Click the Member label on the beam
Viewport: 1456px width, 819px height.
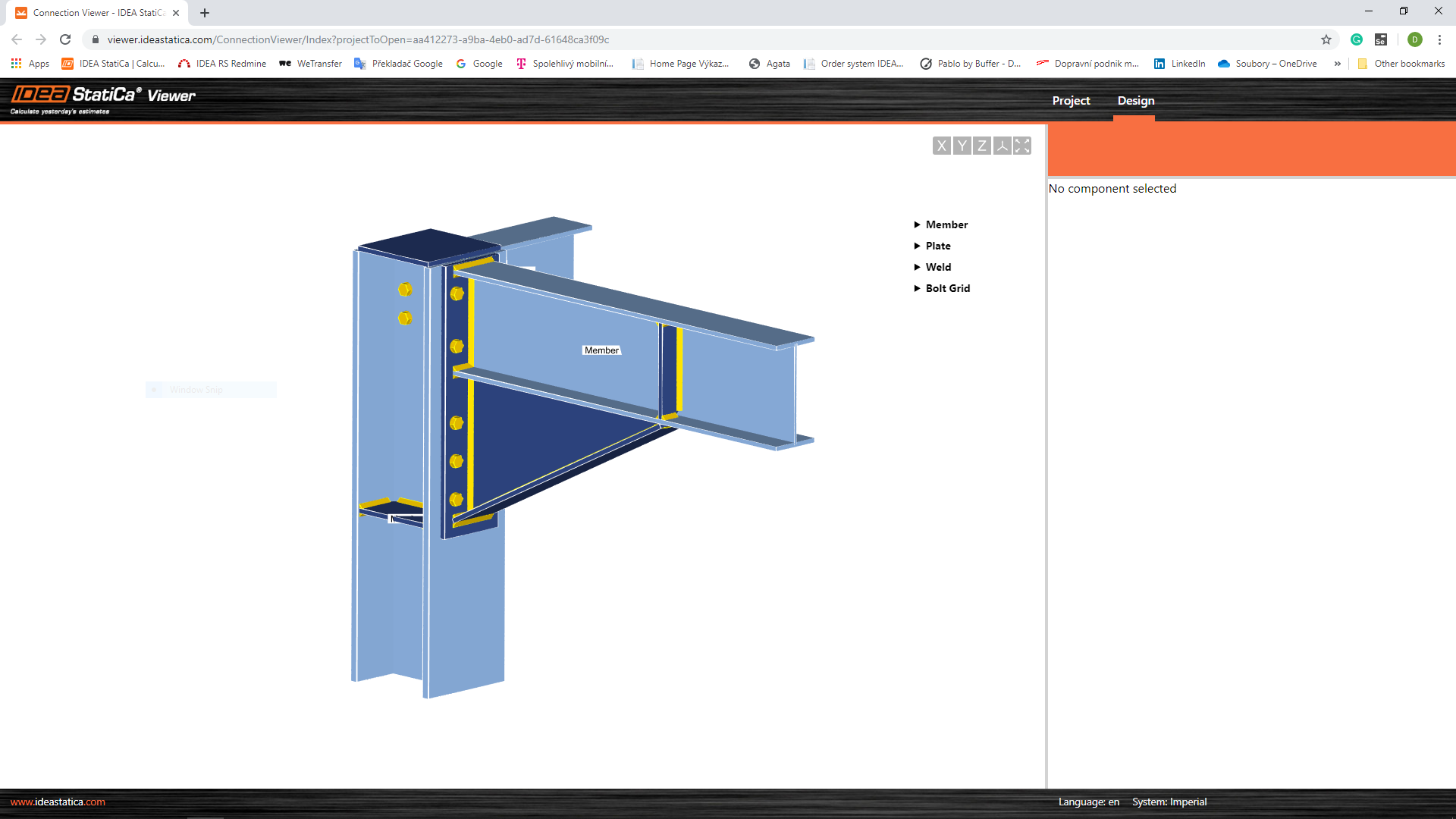point(601,350)
